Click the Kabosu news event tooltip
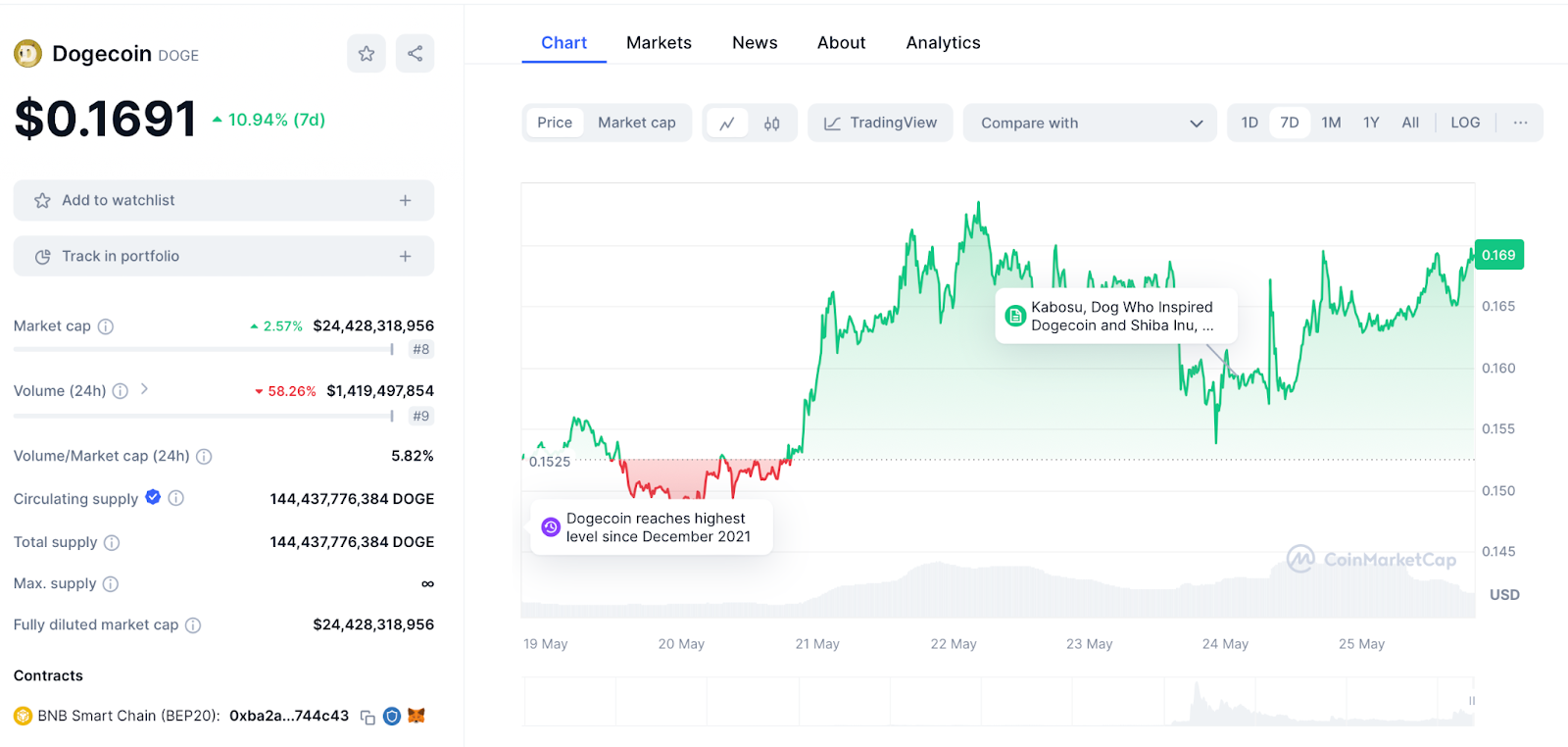Screen dimensions: 1568x747 [x=1116, y=316]
